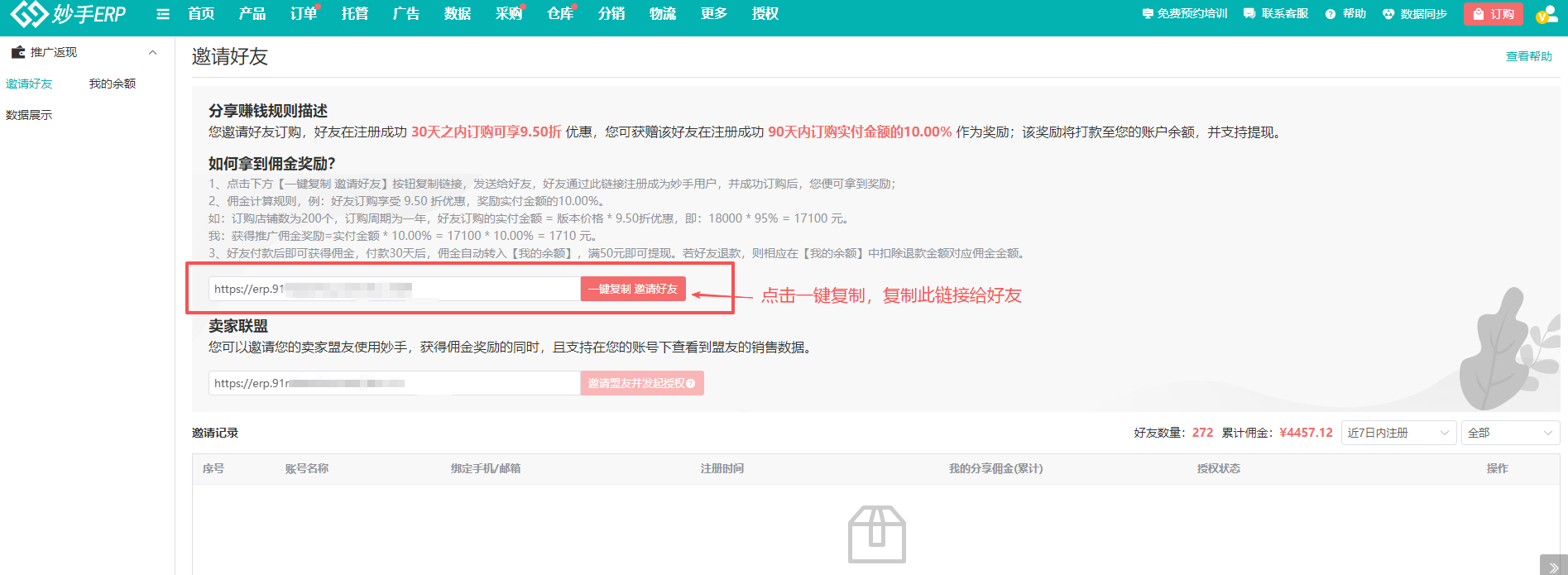Open the 数据 menu

coord(458,14)
